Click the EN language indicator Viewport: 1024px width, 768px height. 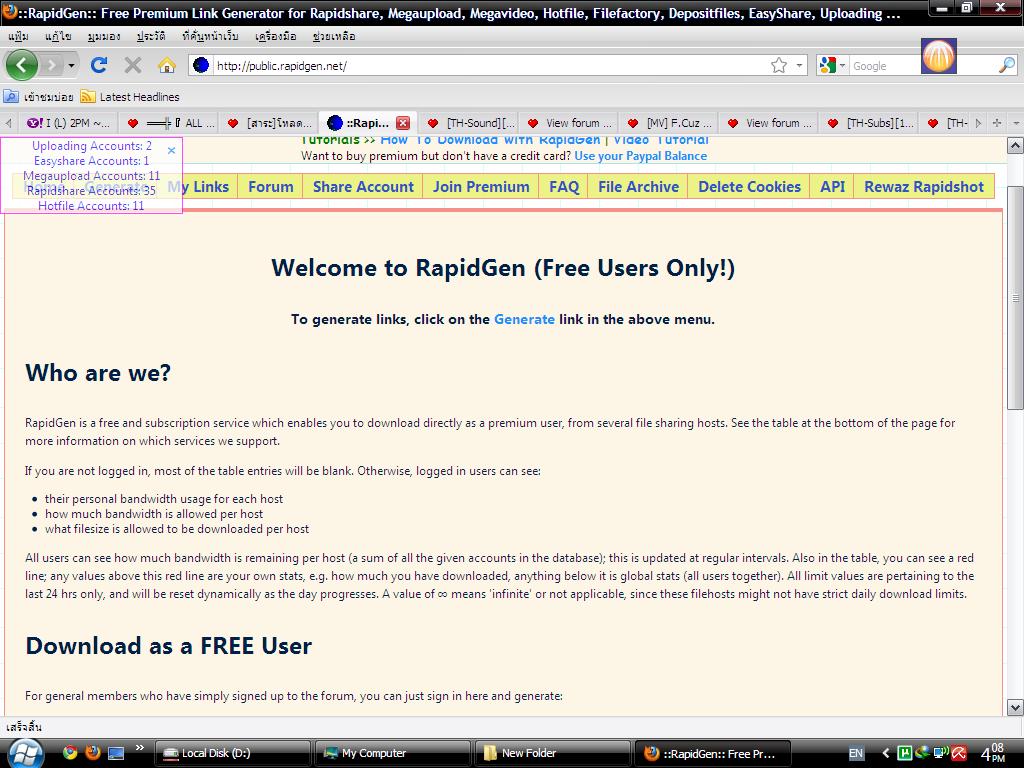pos(856,753)
